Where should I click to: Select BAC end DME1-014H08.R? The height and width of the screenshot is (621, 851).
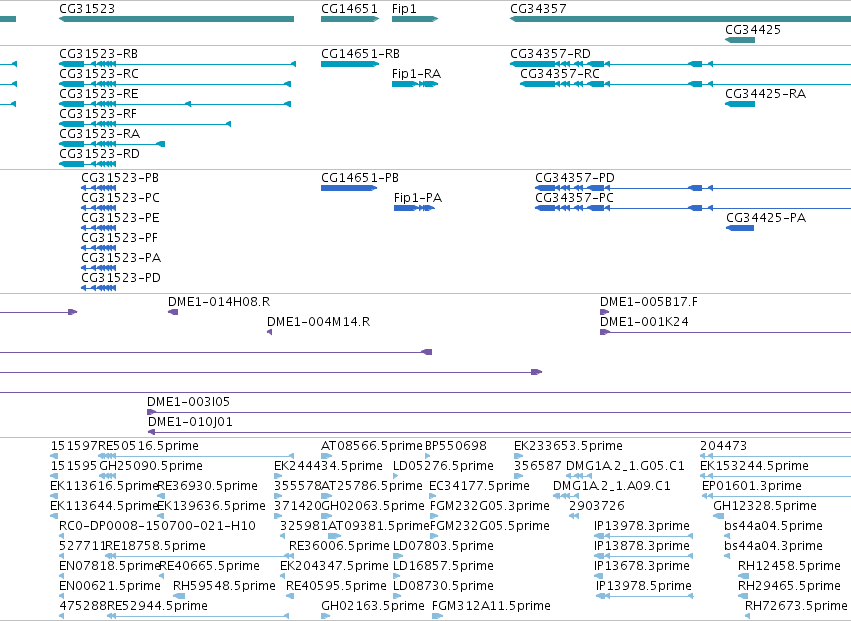pos(219,302)
